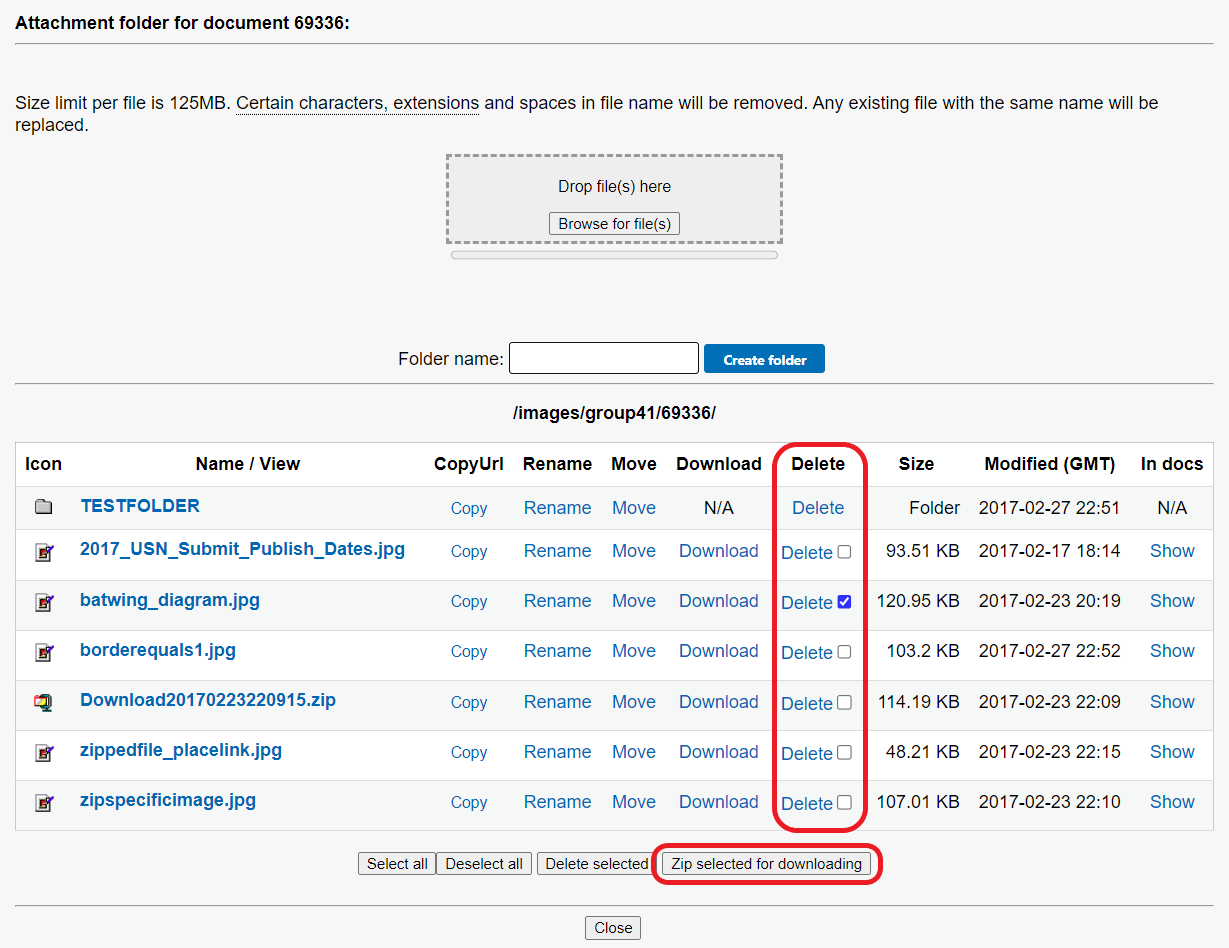Screen dimensions: 1229x948
Task: View zipspecificimage.jpg file
Action: (x=168, y=800)
